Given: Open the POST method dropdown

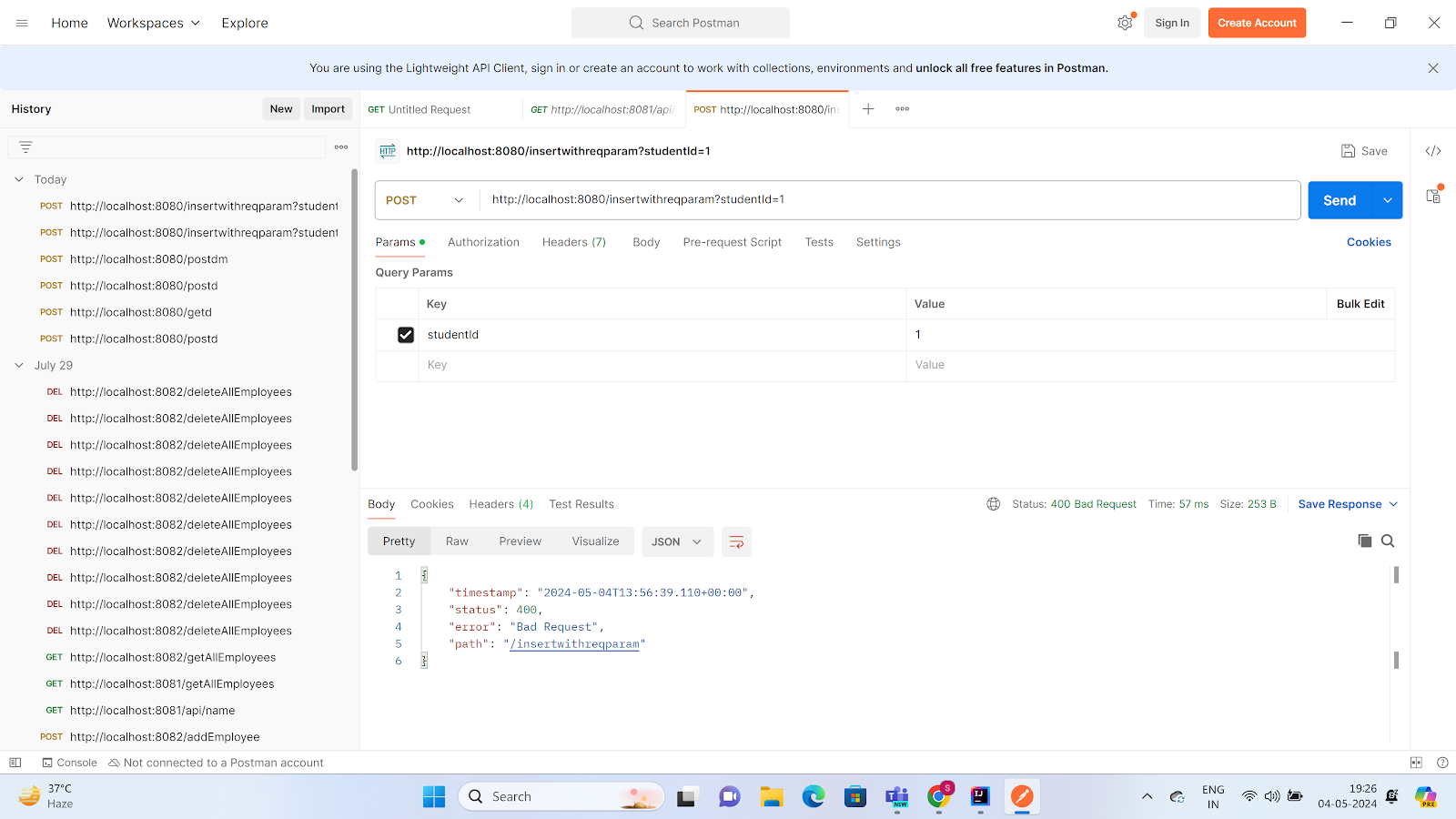Looking at the screenshot, I should point(425,200).
